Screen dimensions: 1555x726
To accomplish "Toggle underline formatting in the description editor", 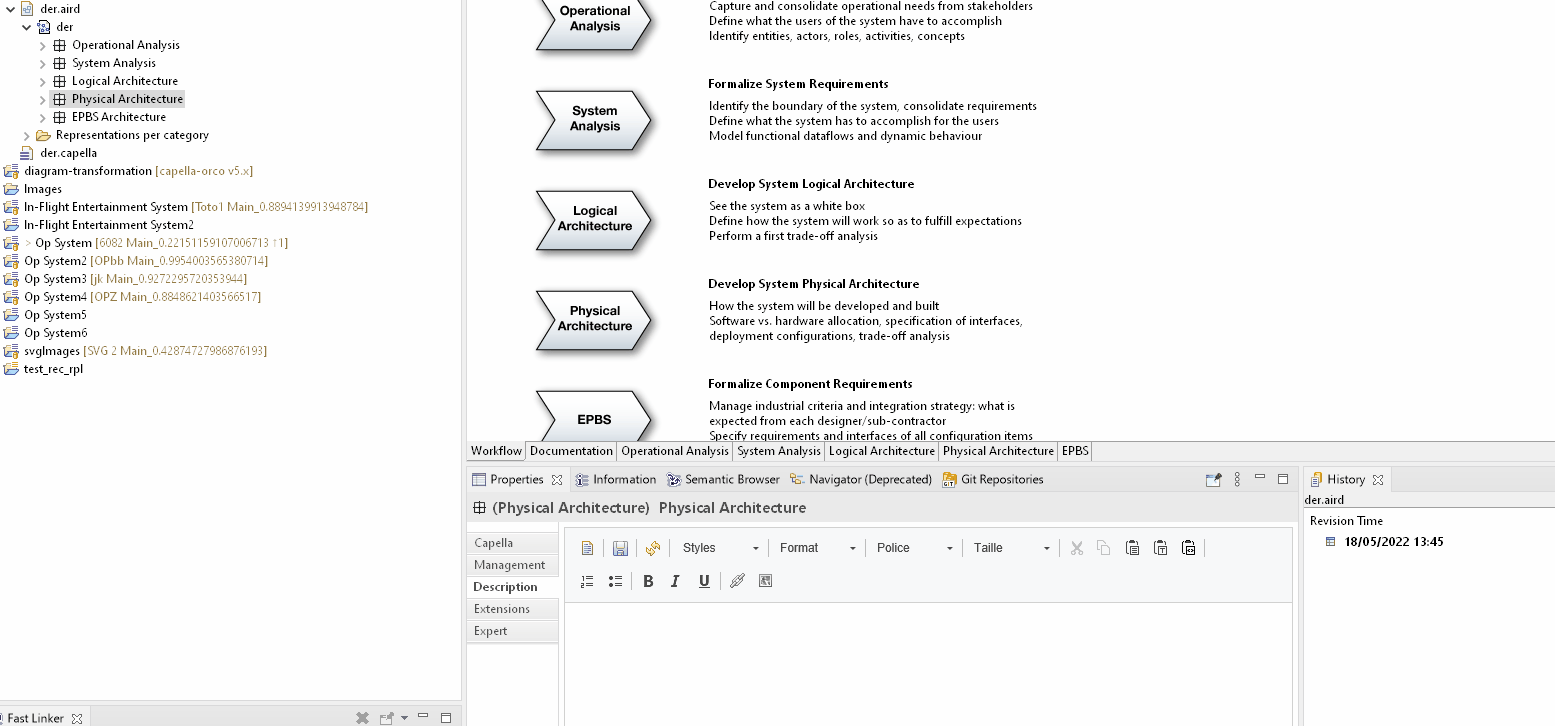I will click(704, 581).
